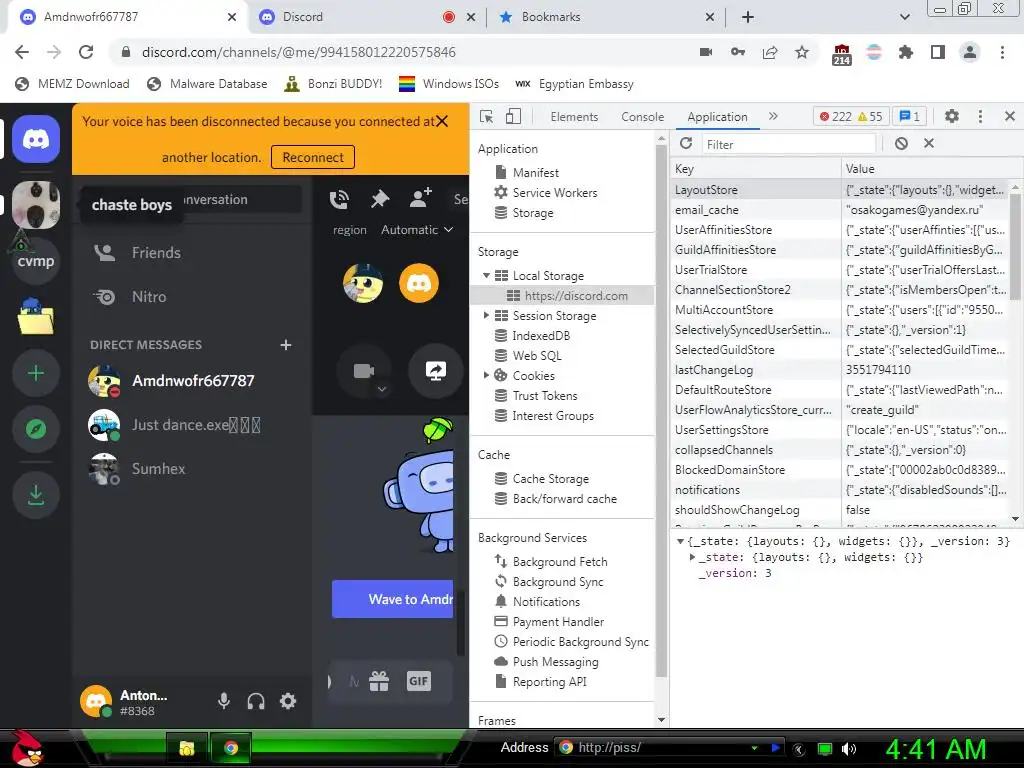Select https://discord.com under Local Storage
This screenshot has width=1024, height=768.
click(575, 296)
